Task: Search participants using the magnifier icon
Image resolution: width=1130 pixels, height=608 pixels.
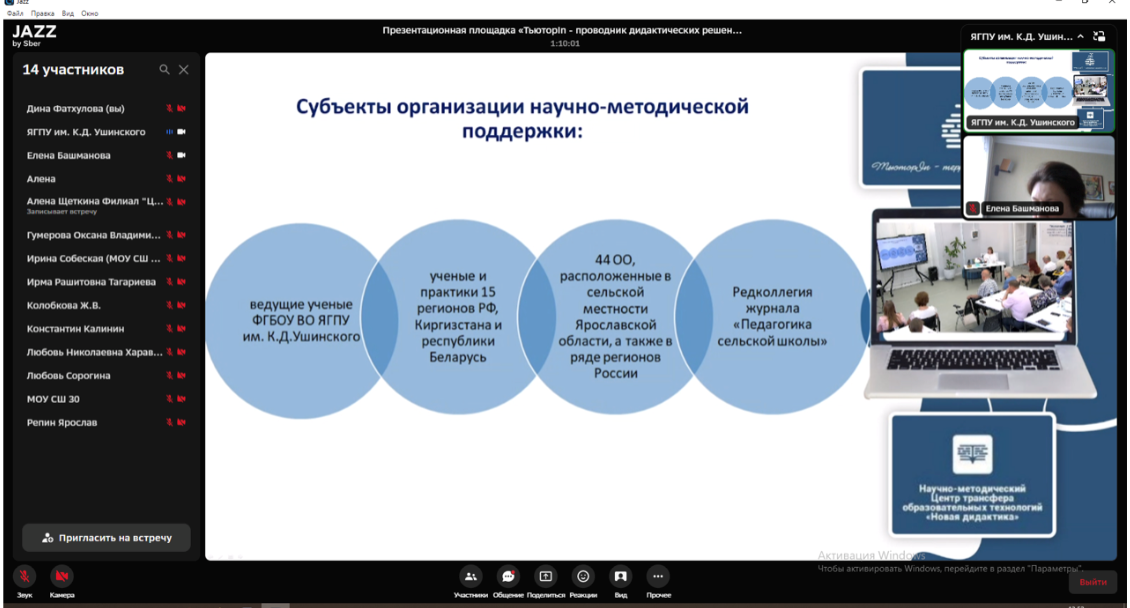Action: tap(165, 70)
